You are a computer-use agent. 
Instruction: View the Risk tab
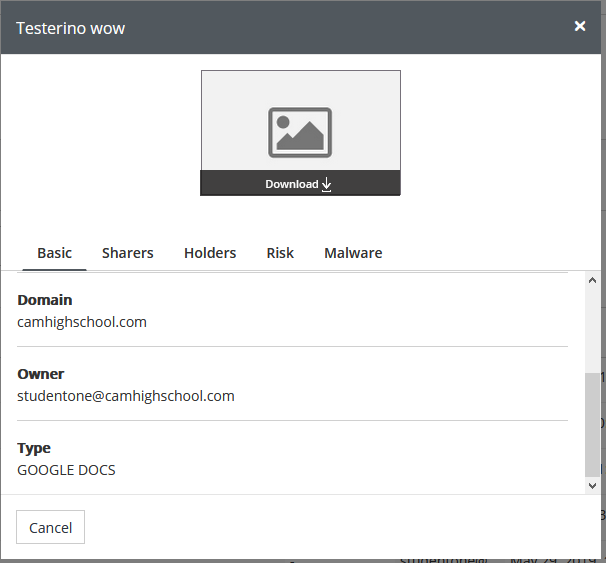(x=280, y=253)
